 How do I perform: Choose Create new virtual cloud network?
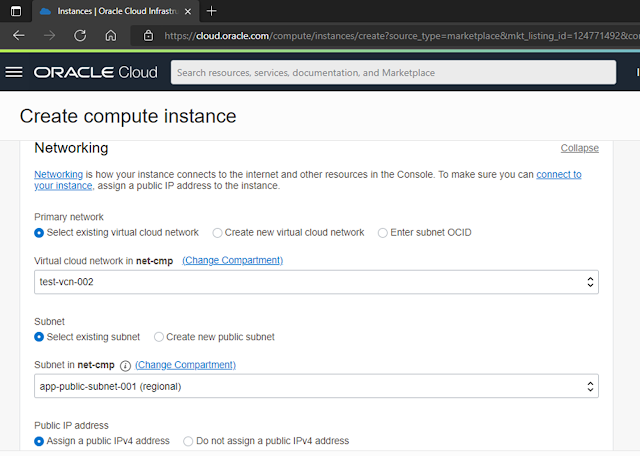click(x=217, y=233)
